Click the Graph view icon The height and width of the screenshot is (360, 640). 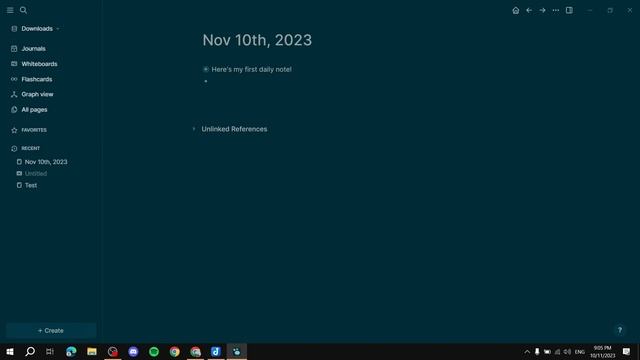point(14,94)
